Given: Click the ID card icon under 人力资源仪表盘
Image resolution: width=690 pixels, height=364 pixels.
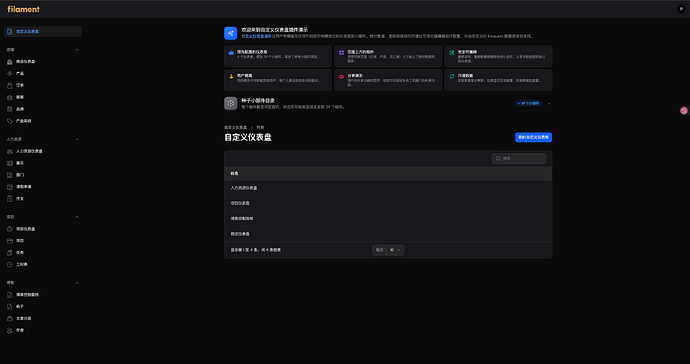Looking at the screenshot, I should [10, 163].
